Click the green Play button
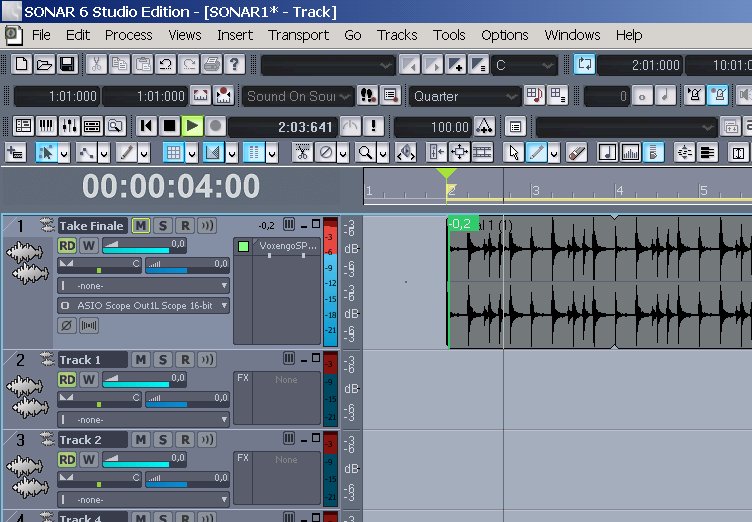 coord(192,126)
